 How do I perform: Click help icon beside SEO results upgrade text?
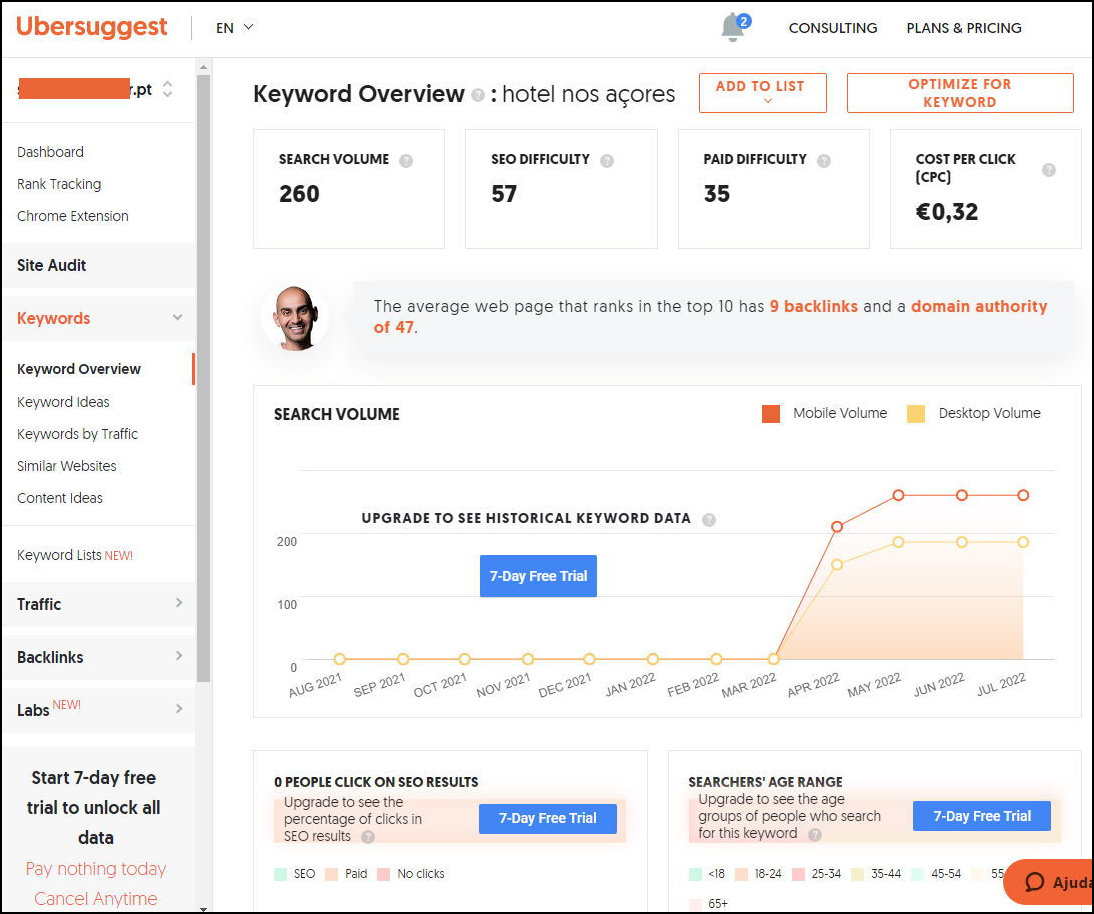point(368,836)
